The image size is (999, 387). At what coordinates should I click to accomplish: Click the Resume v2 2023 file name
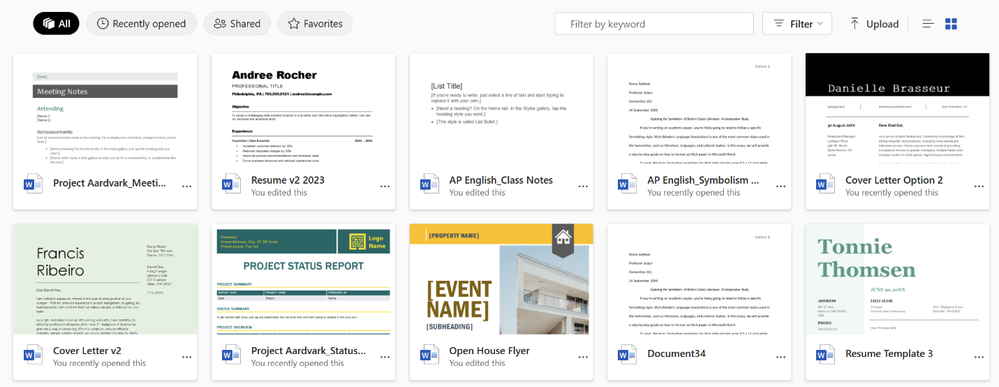pos(288,180)
